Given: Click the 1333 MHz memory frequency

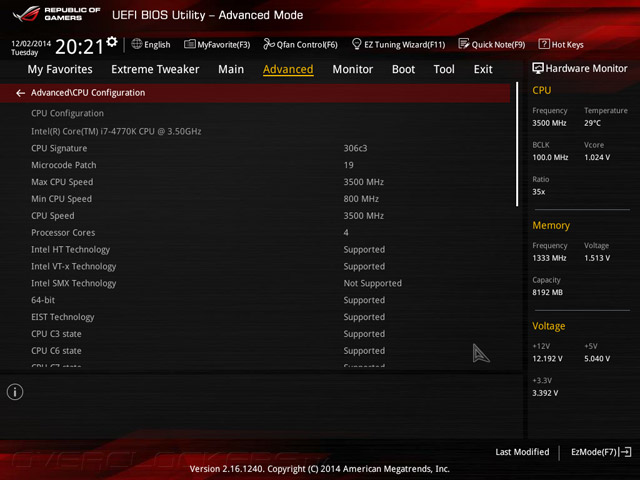Looking at the screenshot, I should click(549, 258).
